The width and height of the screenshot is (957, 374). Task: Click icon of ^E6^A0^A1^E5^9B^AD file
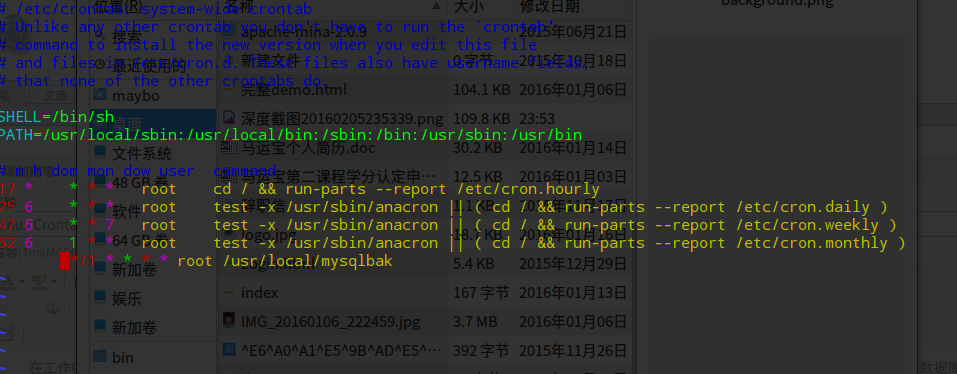(229, 350)
